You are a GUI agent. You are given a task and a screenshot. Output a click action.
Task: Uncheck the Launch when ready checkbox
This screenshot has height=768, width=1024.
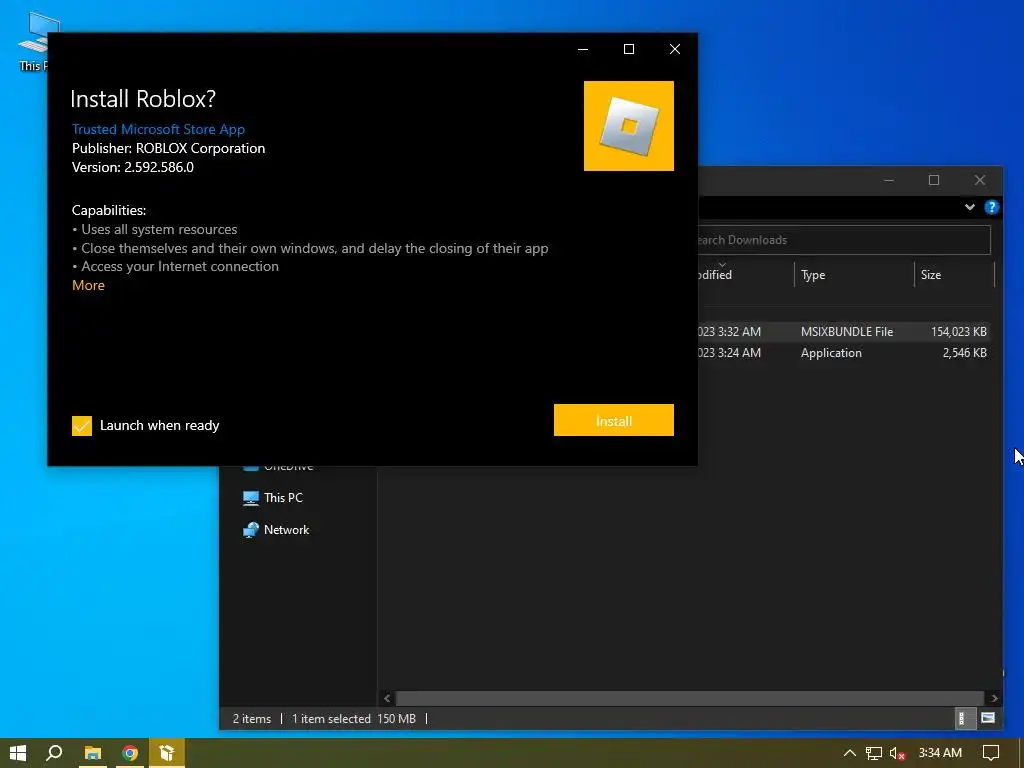click(x=82, y=426)
